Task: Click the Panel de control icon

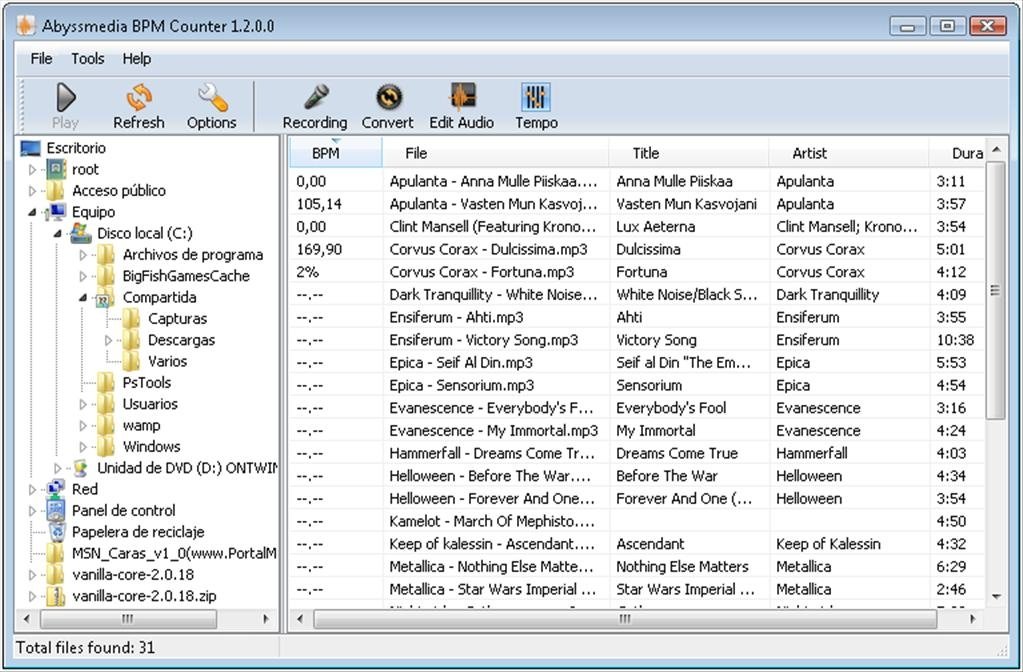Action: pyautogui.click(x=56, y=510)
